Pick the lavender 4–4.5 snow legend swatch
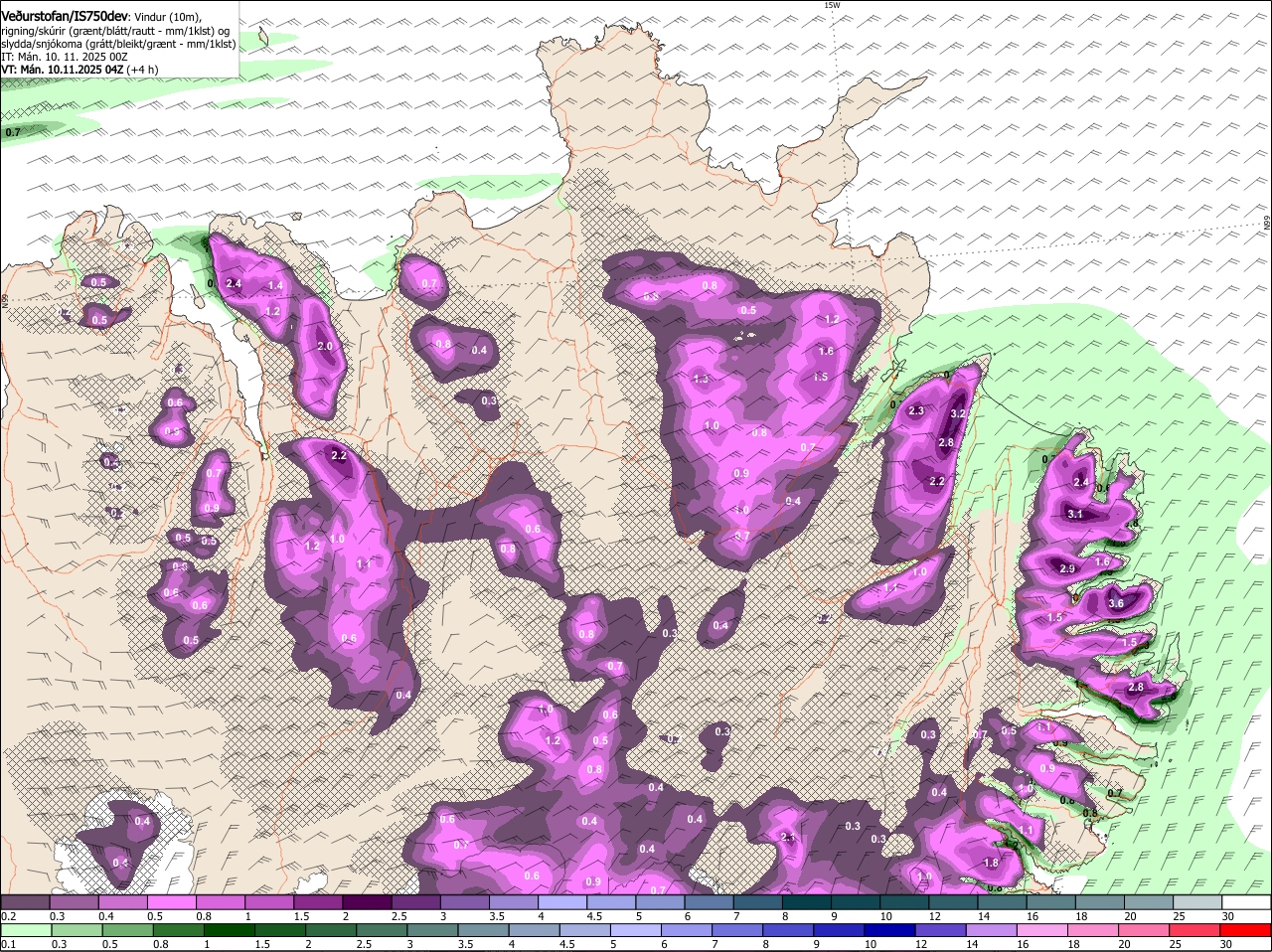Screen dimensions: 1272x952 [x=563, y=900]
